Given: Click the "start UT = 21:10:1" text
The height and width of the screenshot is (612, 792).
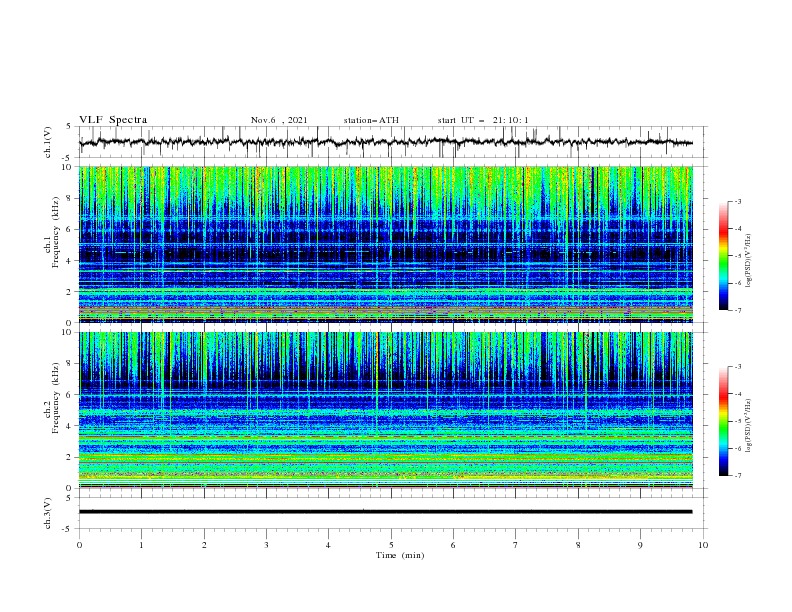Looking at the screenshot, I should pyautogui.click(x=483, y=120).
